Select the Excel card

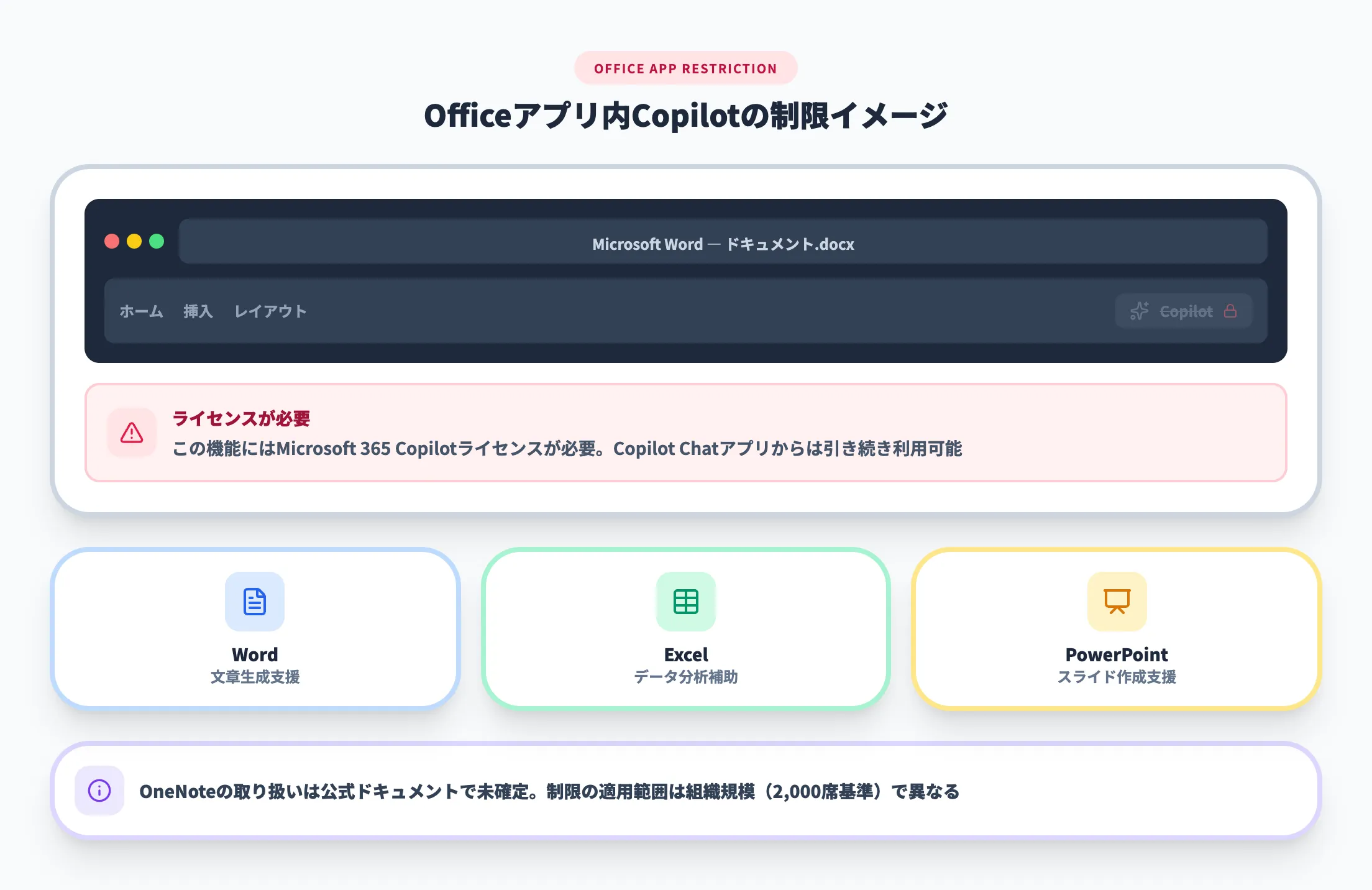(686, 628)
